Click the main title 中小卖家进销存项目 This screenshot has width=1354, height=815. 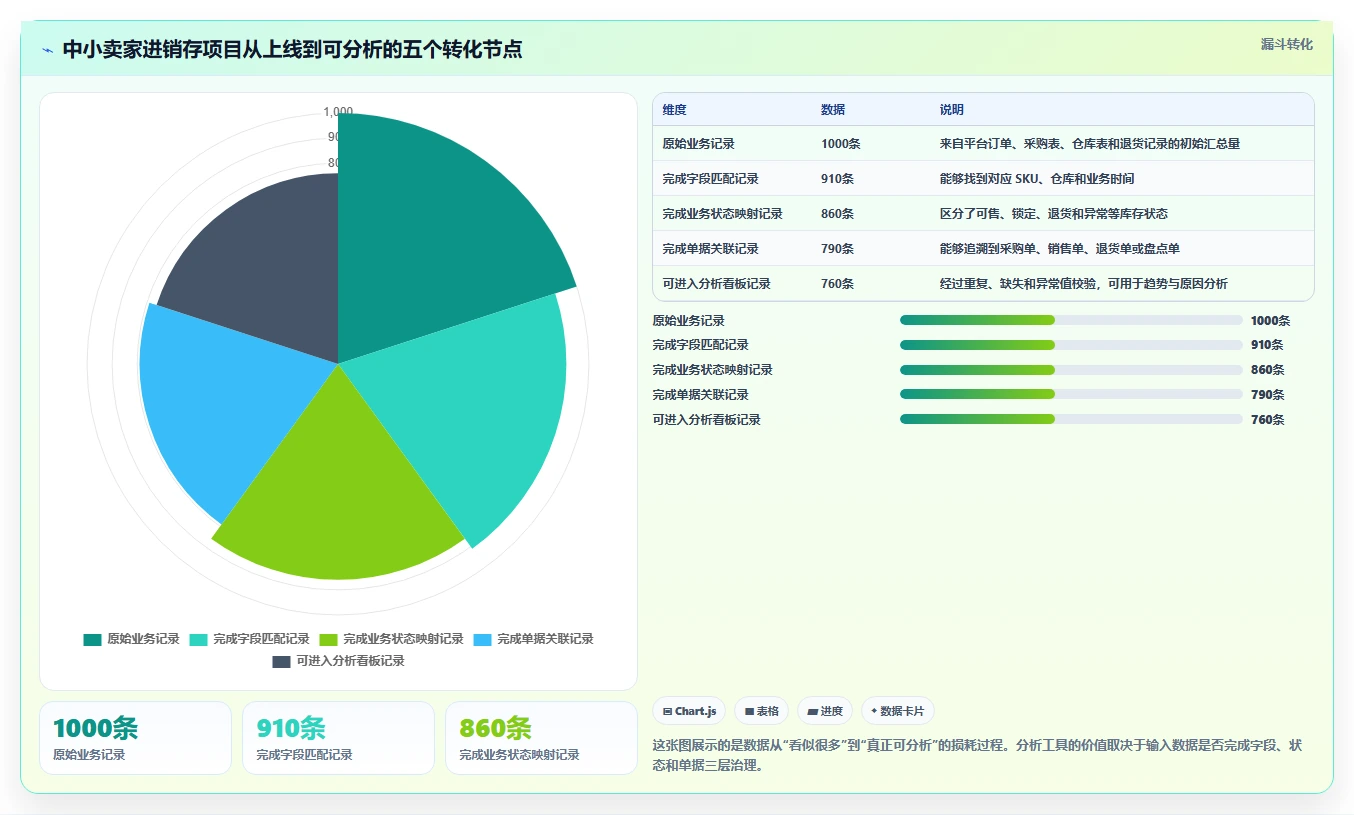[292, 50]
